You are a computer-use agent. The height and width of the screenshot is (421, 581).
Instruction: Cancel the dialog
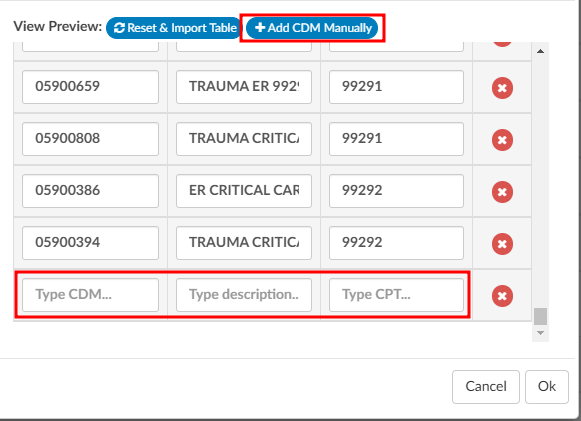486,387
